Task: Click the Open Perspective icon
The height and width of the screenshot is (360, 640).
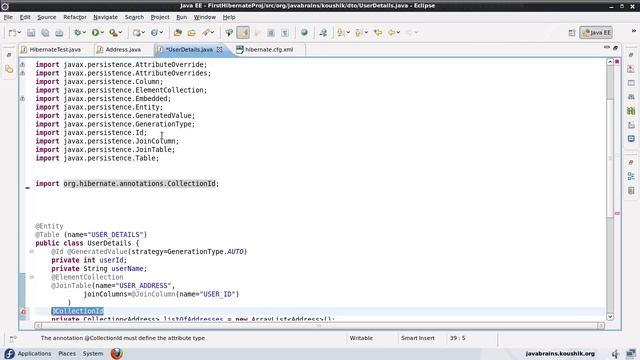Action: 572,33
